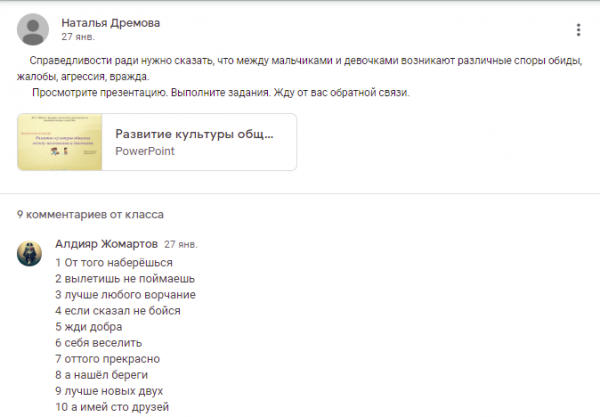Screen dimensions: 600x417
Task: Expand "9 комментариев от класса"
Action: [90, 214]
